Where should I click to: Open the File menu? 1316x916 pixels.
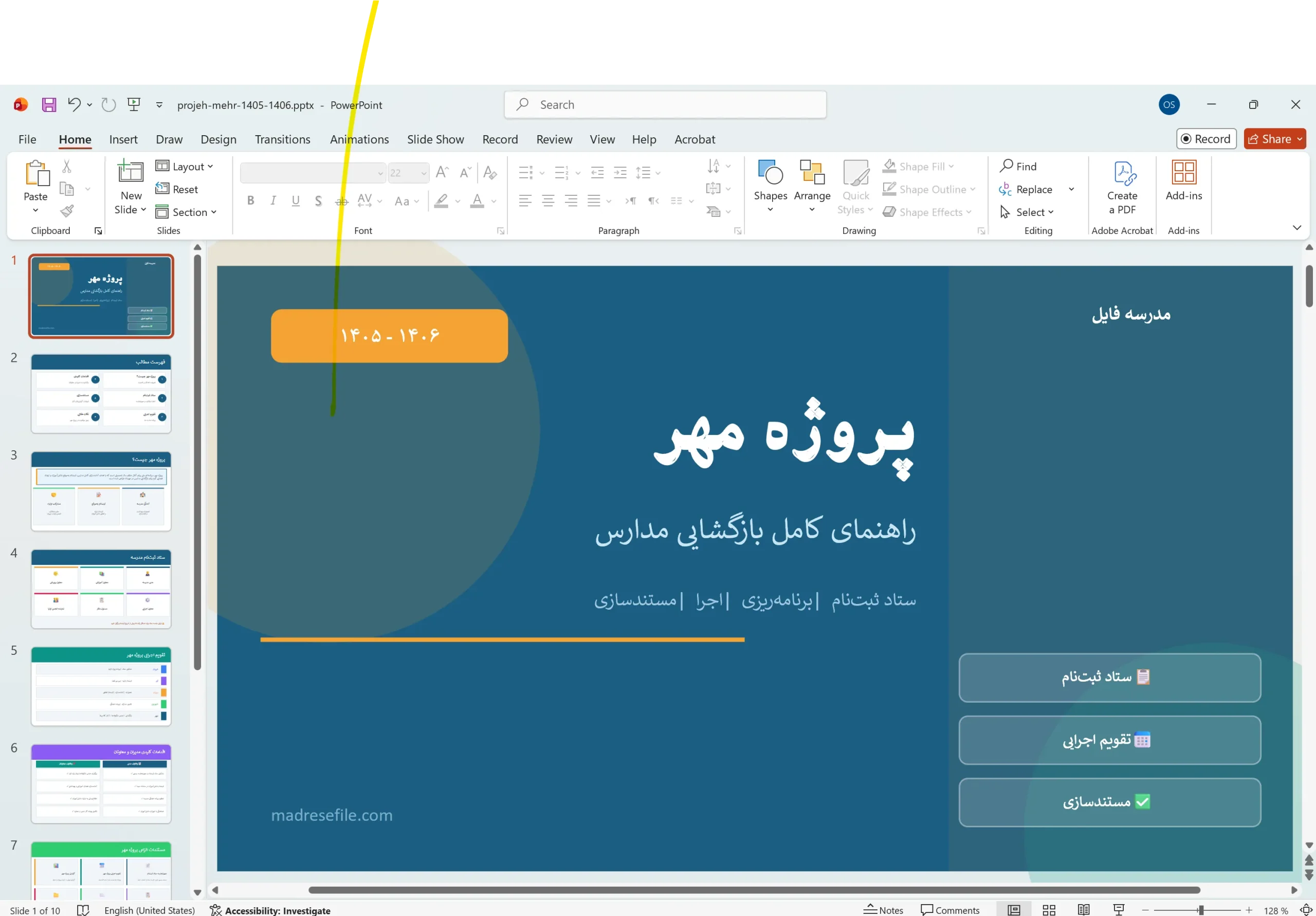tap(27, 139)
